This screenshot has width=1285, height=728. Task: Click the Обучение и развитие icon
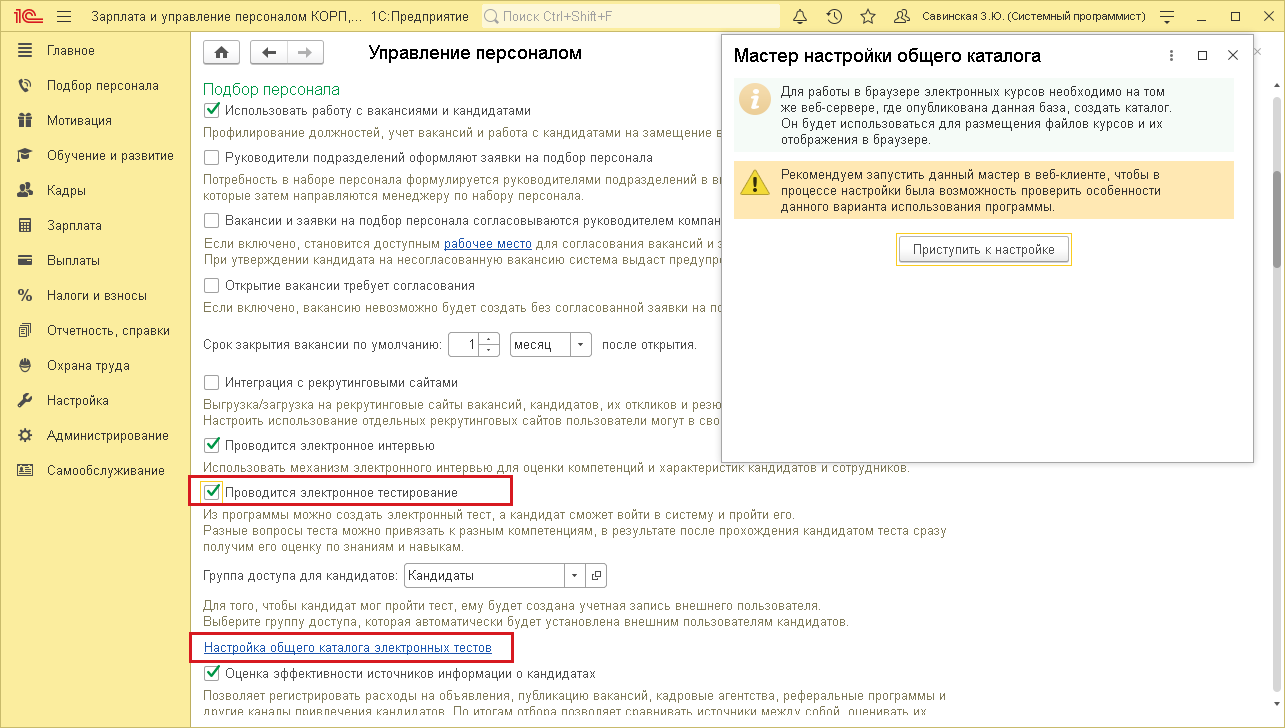pos(26,156)
